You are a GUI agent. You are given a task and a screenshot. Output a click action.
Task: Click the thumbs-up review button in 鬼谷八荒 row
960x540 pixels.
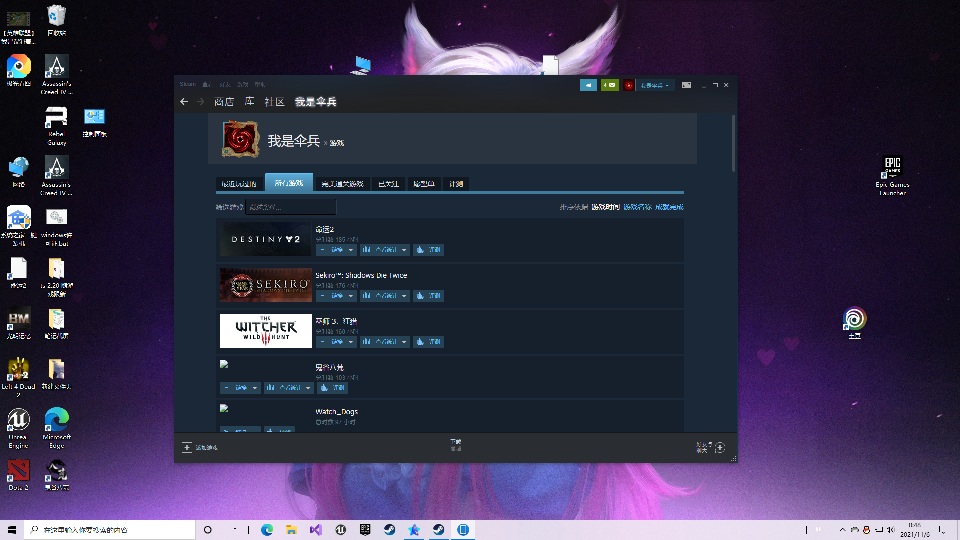[332, 388]
